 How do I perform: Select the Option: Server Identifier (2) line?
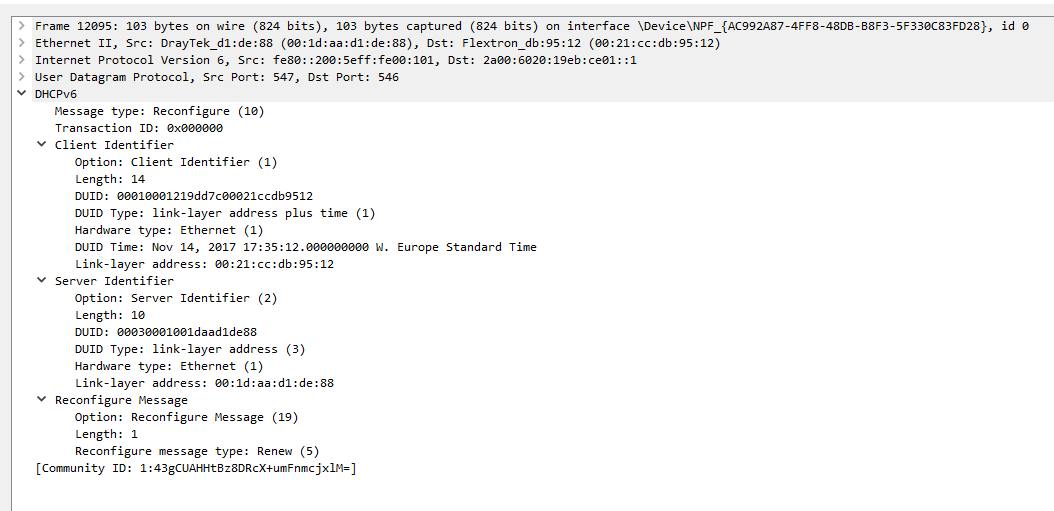pos(176,298)
